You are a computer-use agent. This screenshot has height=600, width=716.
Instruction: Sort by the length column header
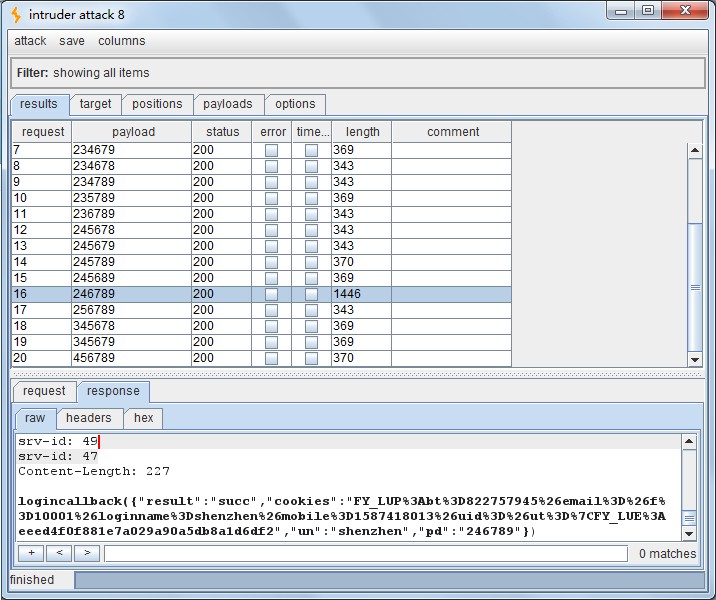[x=362, y=132]
